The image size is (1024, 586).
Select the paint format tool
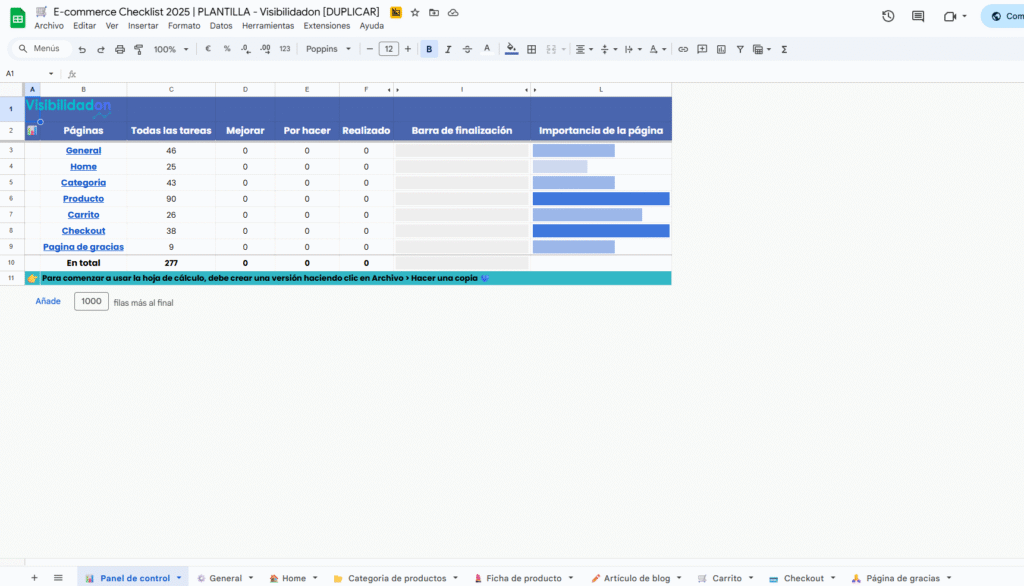pyautogui.click(x=139, y=49)
